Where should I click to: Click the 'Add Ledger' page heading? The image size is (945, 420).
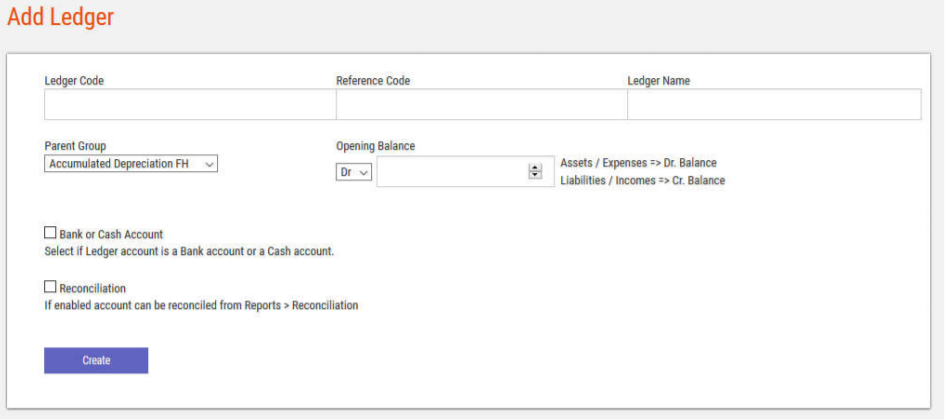pos(60,17)
